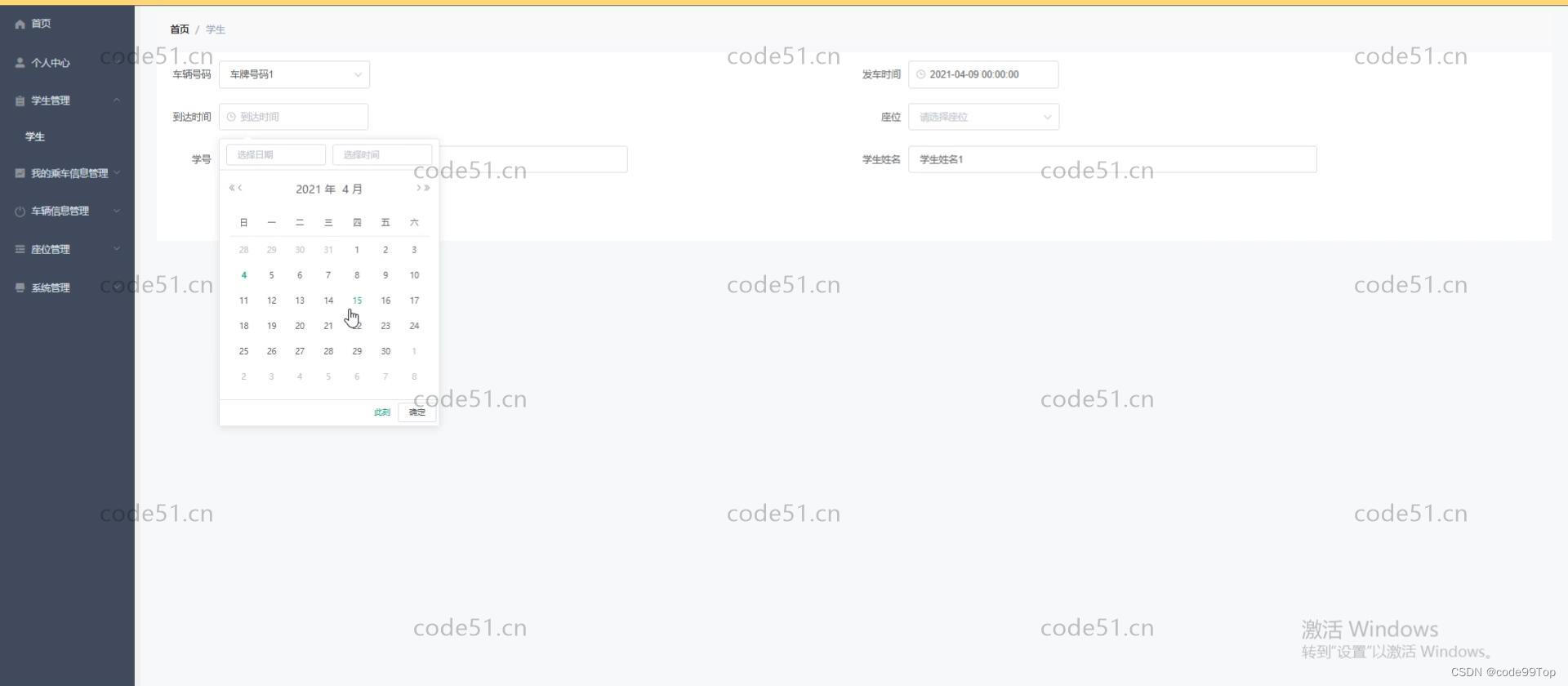The height and width of the screenshot is (686, 1568).
Task: Go to previous year in calendar
Action: pyautogui.click(x=232, y=188)
